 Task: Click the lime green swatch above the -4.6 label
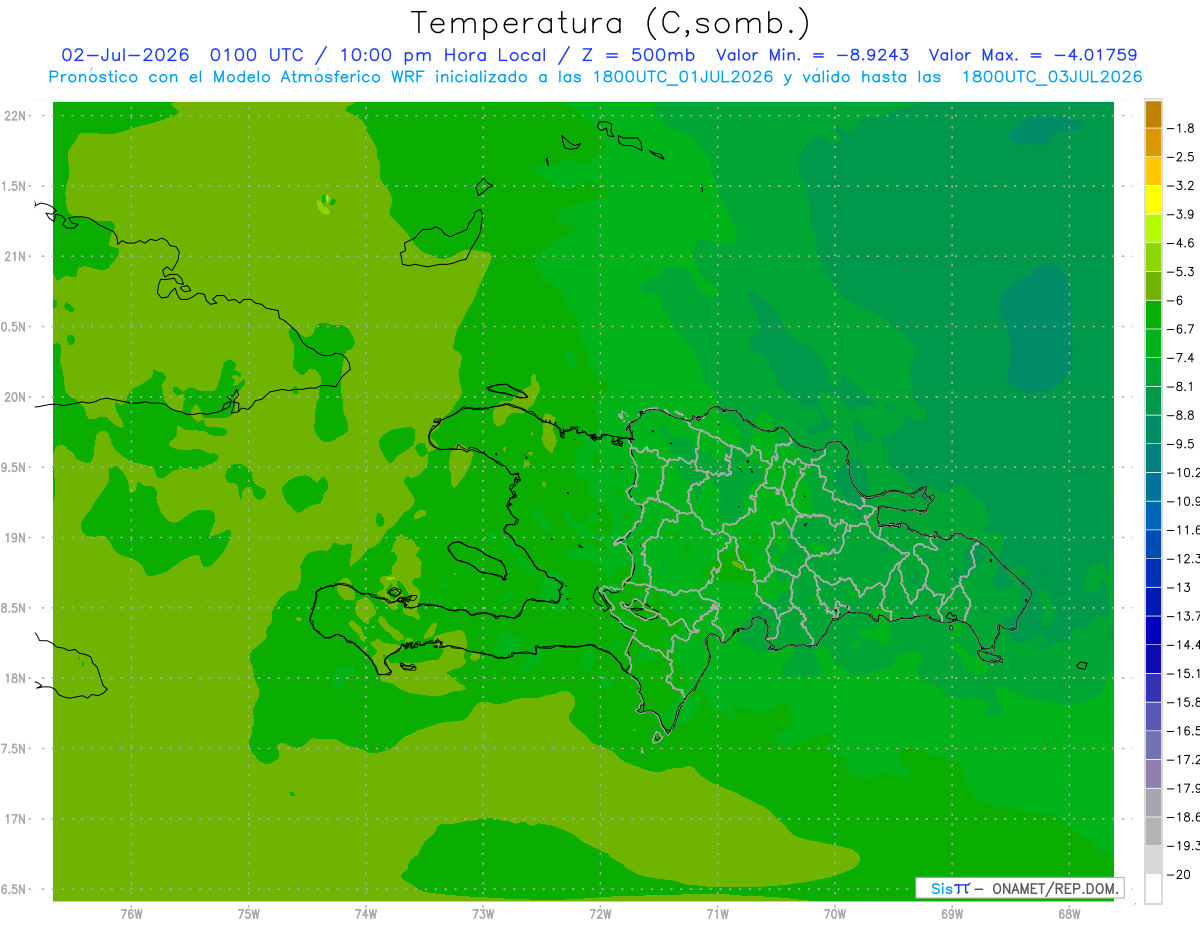click(x=1153, y=229)
